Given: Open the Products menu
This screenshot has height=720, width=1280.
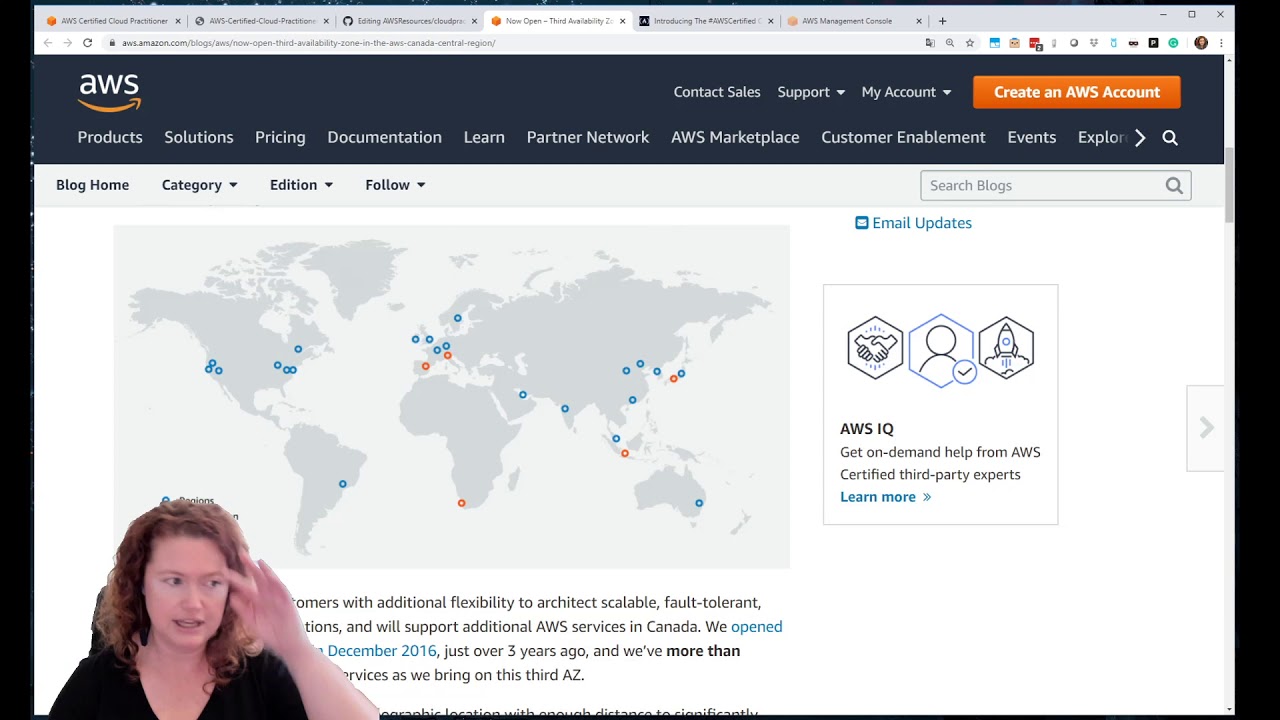Looking at the screenshot, I should [x=110, y=137].
